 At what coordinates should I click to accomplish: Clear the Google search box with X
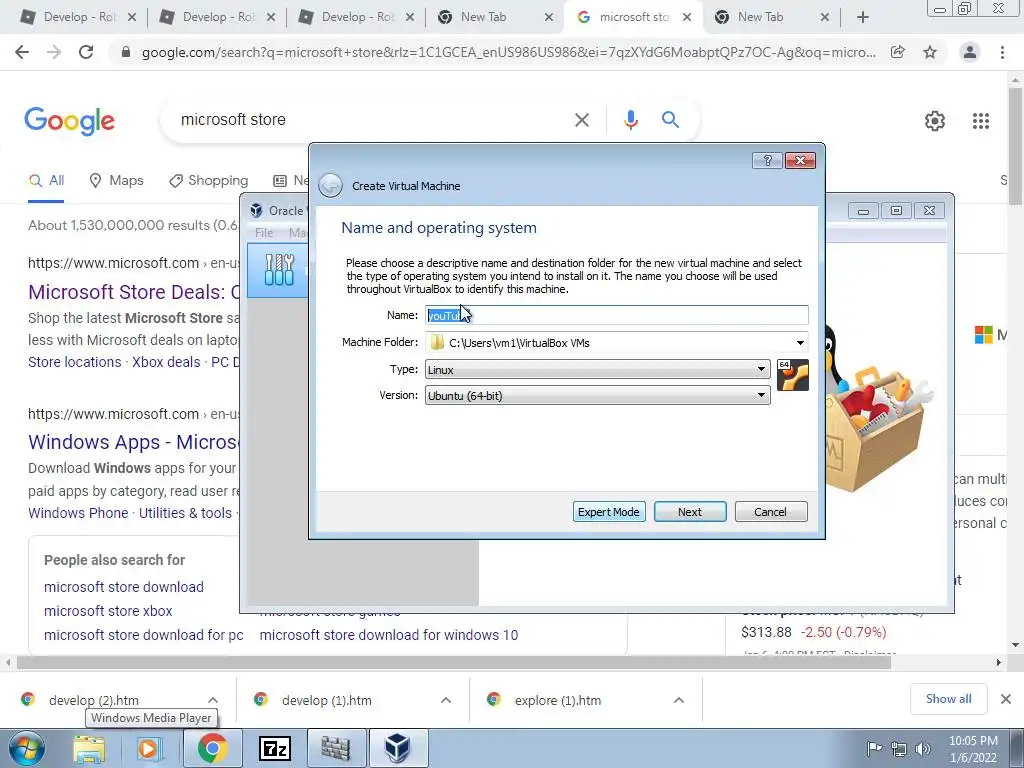pyautogui.click(x=581, y=120)
